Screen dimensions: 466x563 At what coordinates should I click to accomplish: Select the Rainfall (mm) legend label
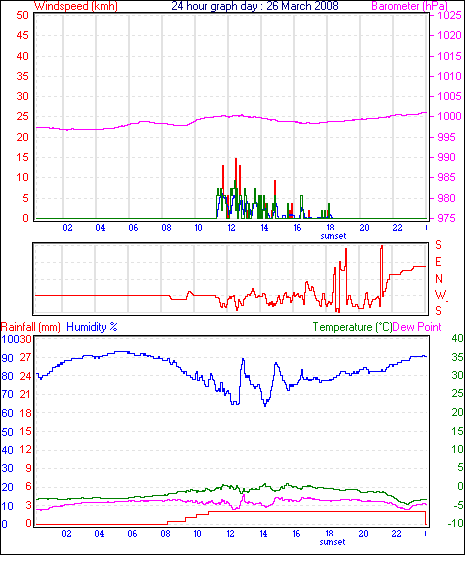point(31,327)
